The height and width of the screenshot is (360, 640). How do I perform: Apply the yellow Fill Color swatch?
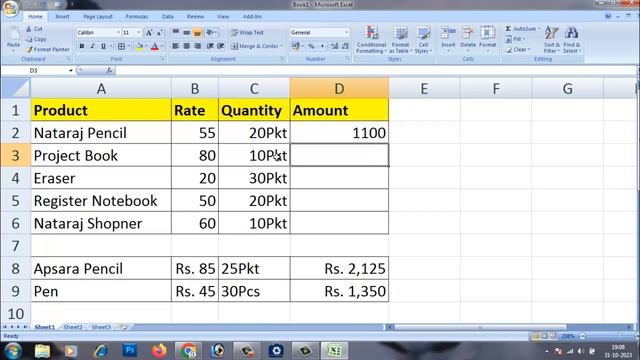tap(139, 47)
